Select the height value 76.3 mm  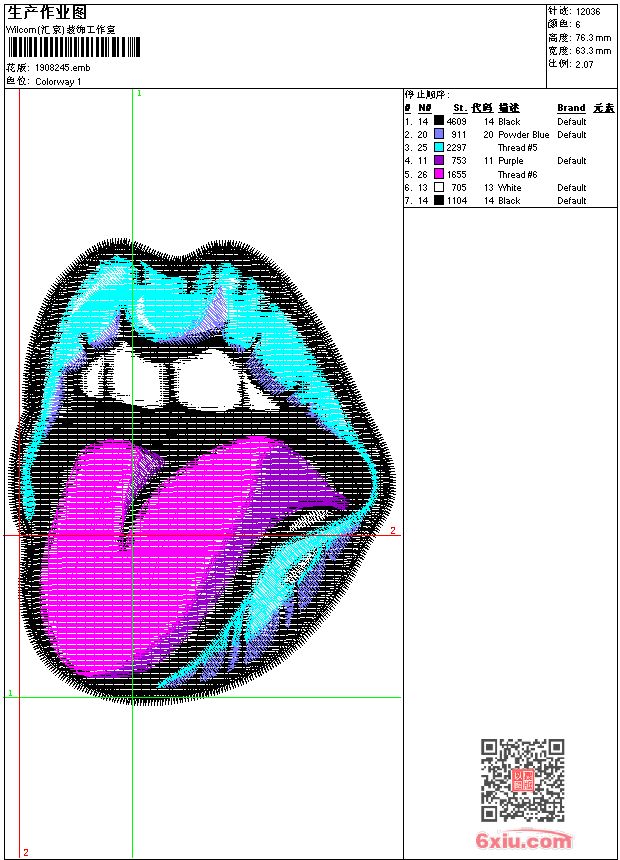pos(593,38)
